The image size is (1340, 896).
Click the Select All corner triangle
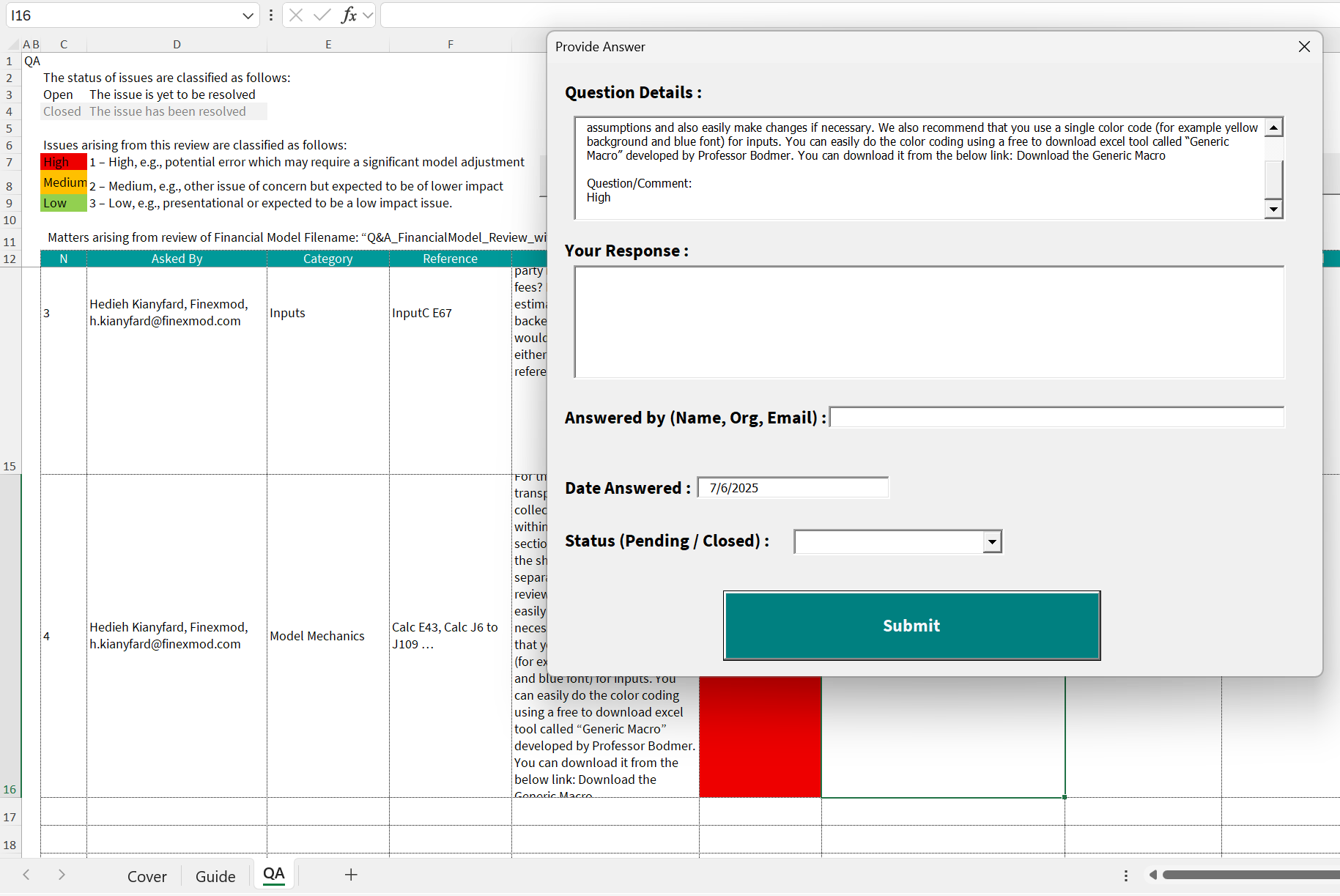12,45
